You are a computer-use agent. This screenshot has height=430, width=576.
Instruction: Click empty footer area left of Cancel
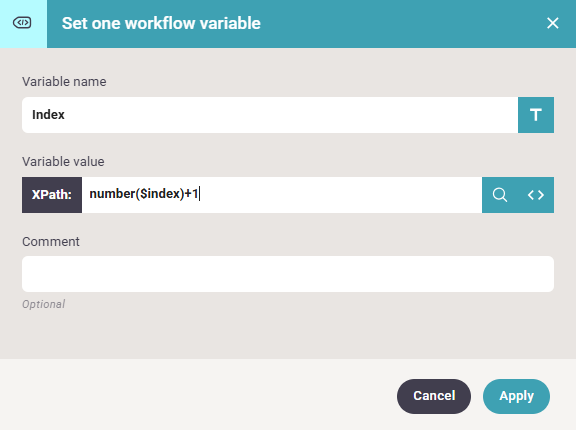[198, 395]
